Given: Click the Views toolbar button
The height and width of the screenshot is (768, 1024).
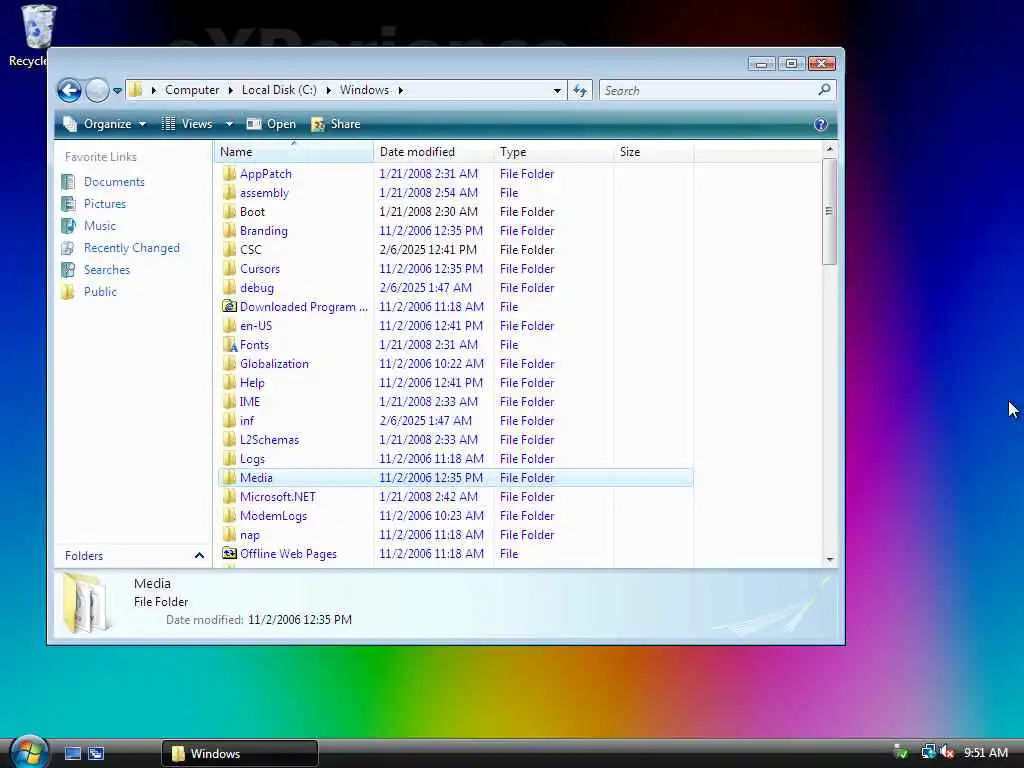Looking at the screenshot, I should pos(187,124).
